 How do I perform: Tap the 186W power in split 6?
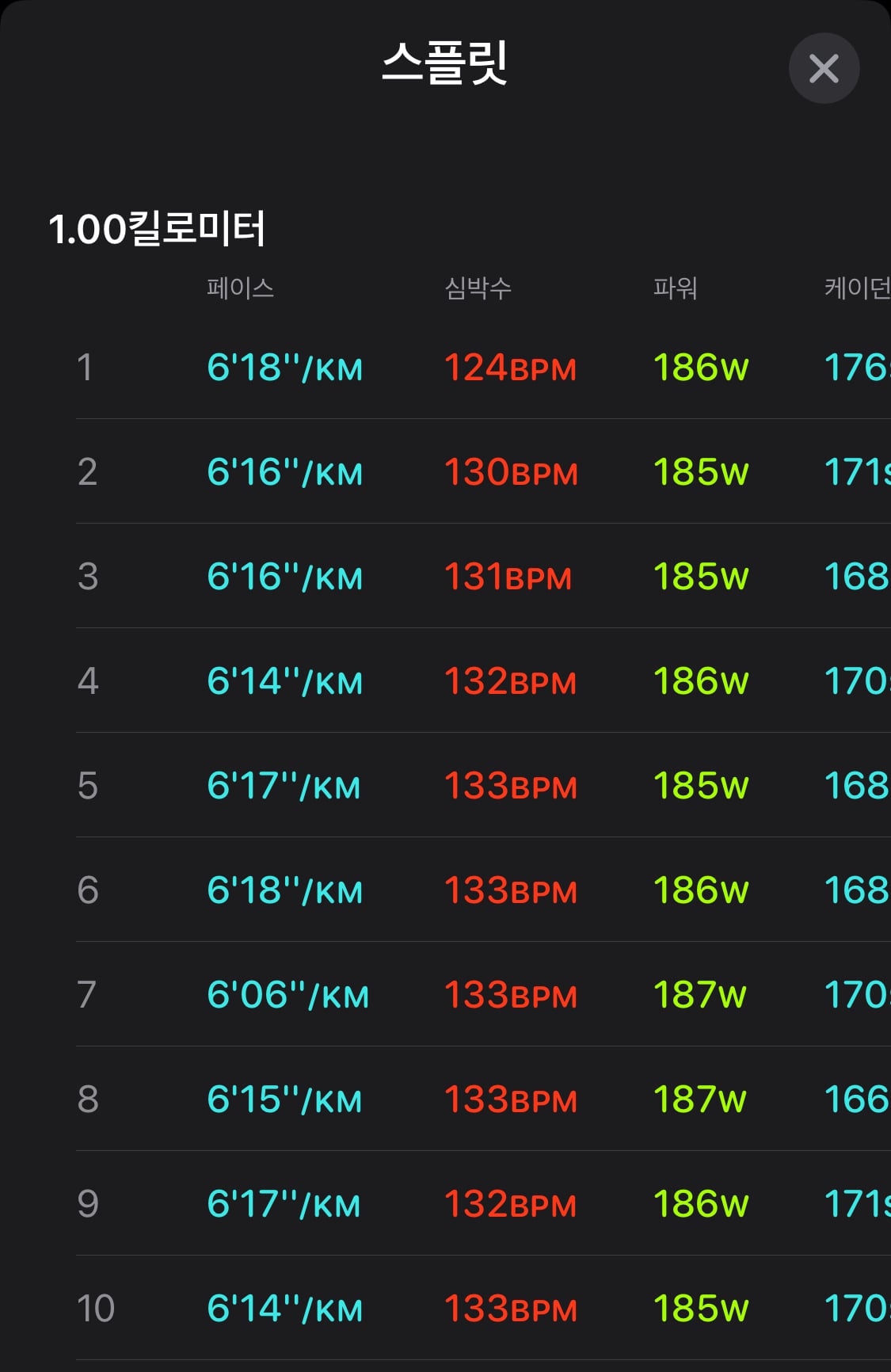click(701, 890)
